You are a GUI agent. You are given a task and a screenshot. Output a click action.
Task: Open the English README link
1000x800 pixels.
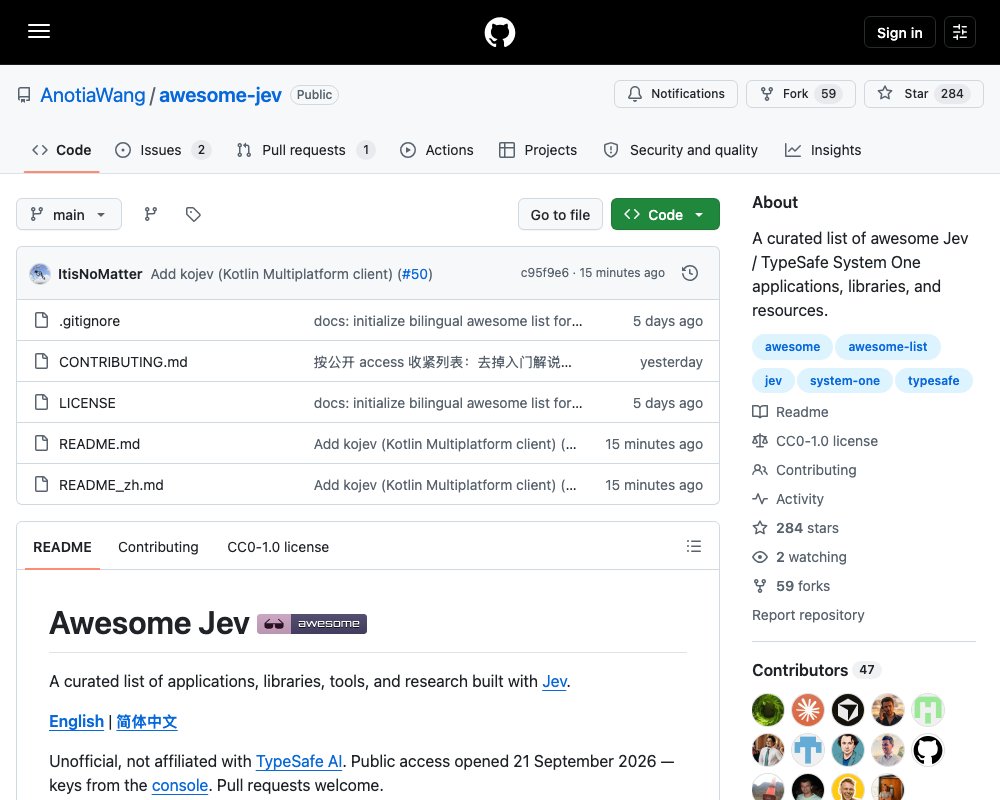point(77,721)
